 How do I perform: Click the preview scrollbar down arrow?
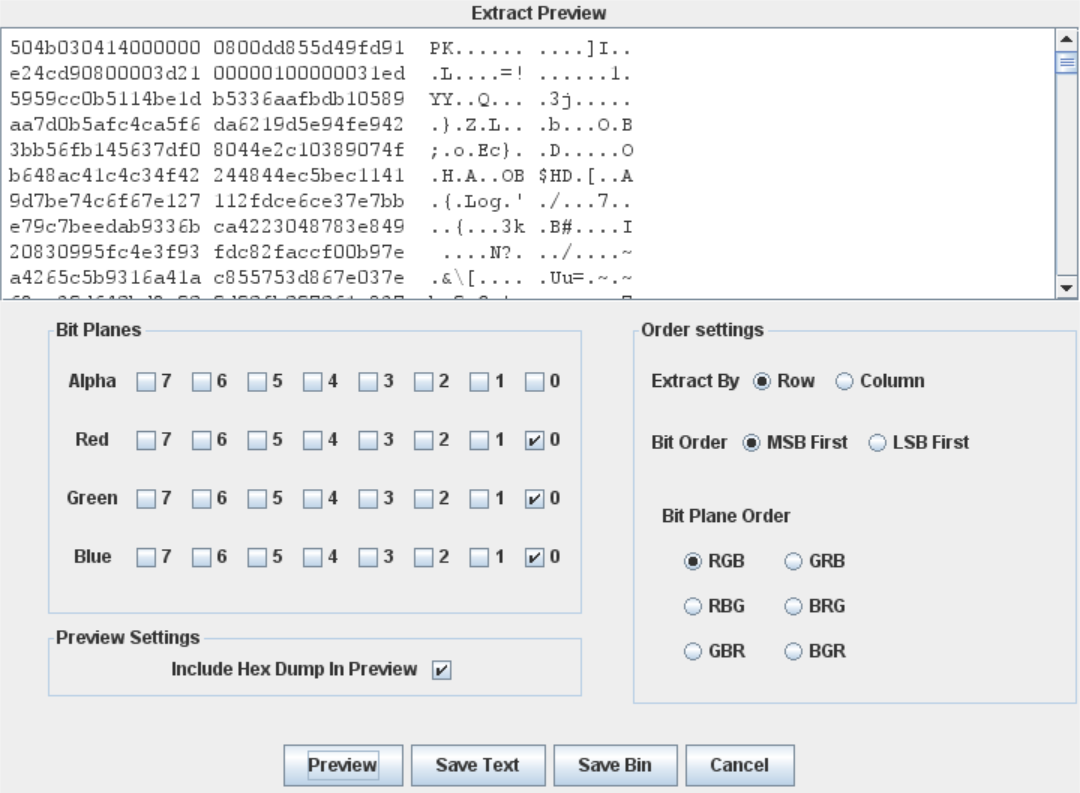pos(1066,288)
